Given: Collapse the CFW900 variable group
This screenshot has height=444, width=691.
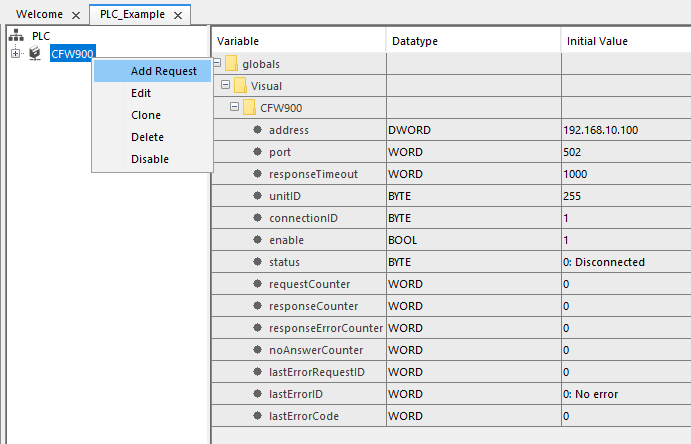Looking at the screenshot, I should 235,108.
